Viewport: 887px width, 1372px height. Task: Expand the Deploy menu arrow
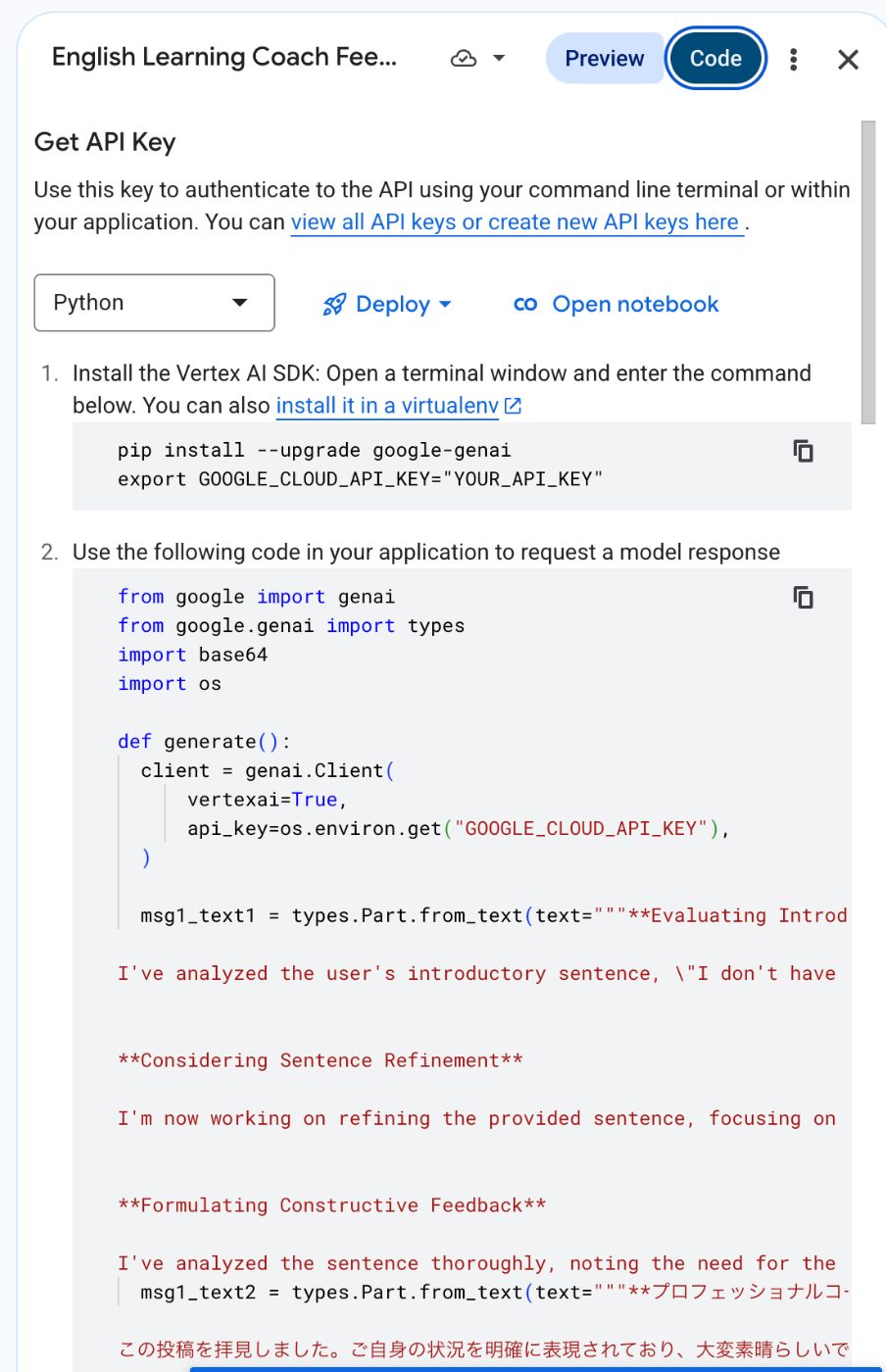coord(446,305)
